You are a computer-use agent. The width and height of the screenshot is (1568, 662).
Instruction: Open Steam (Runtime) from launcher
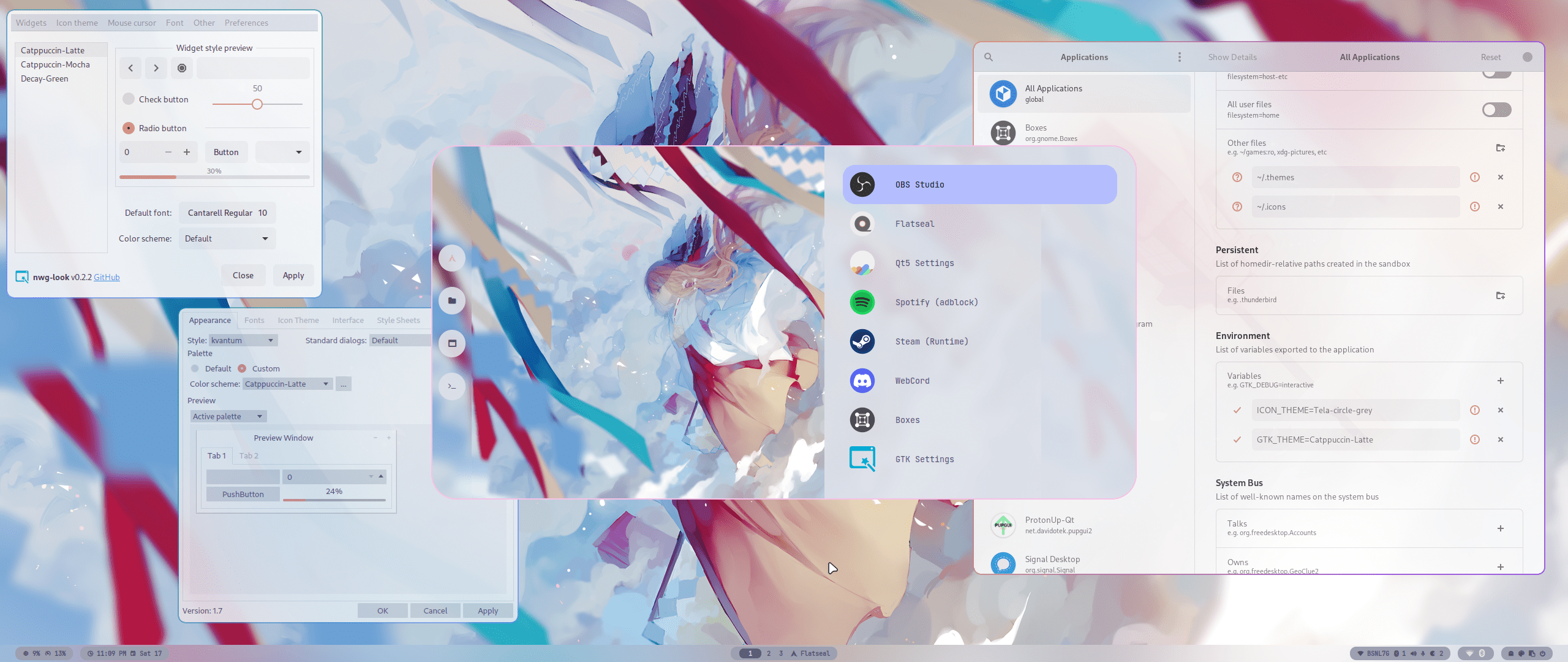931,341
